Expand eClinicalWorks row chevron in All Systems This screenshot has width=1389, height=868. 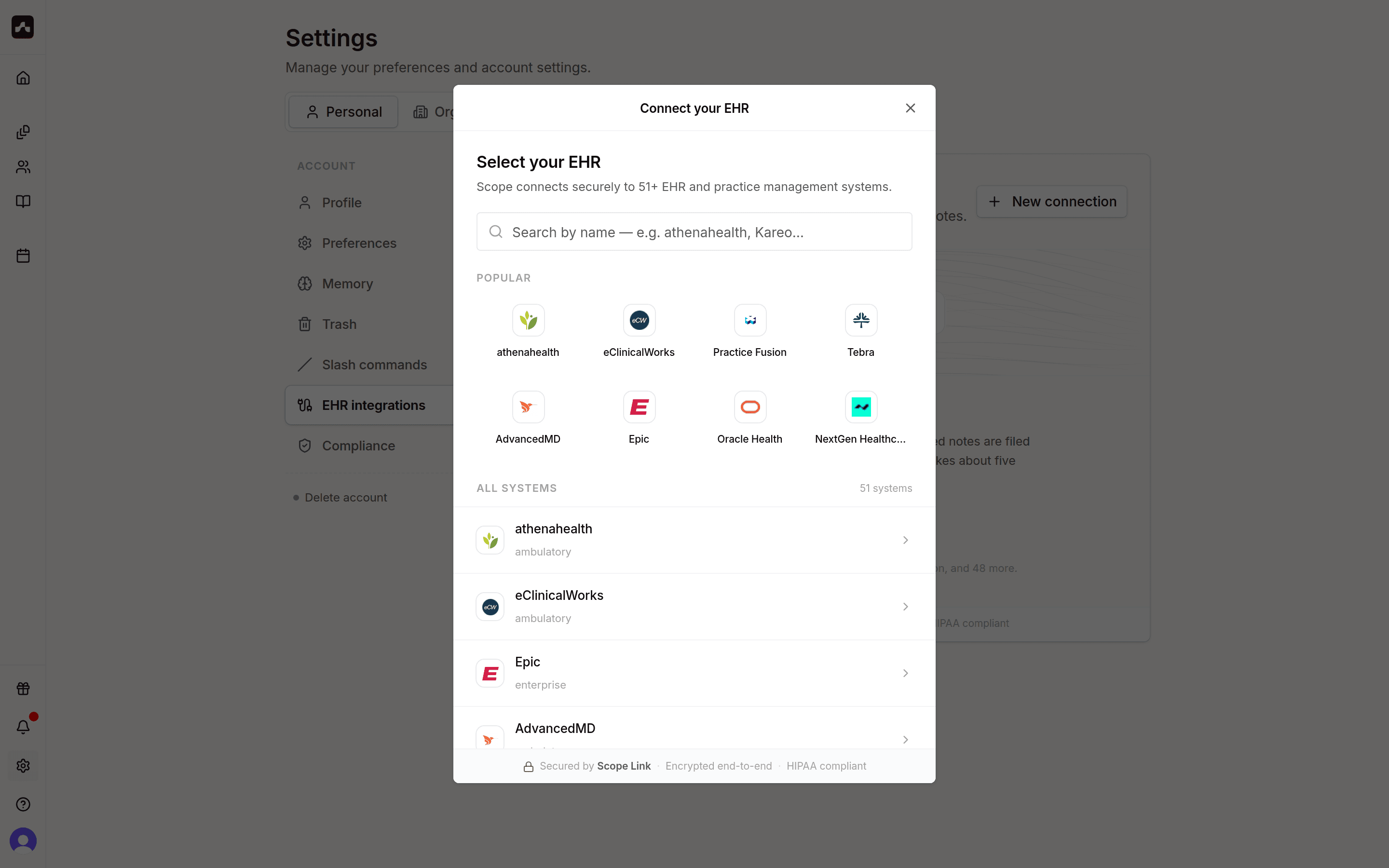coord(905,607)
